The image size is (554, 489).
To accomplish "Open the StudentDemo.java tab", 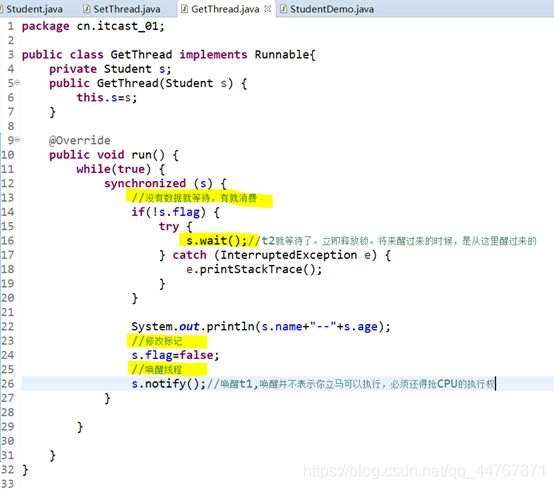I will (327, 9).
